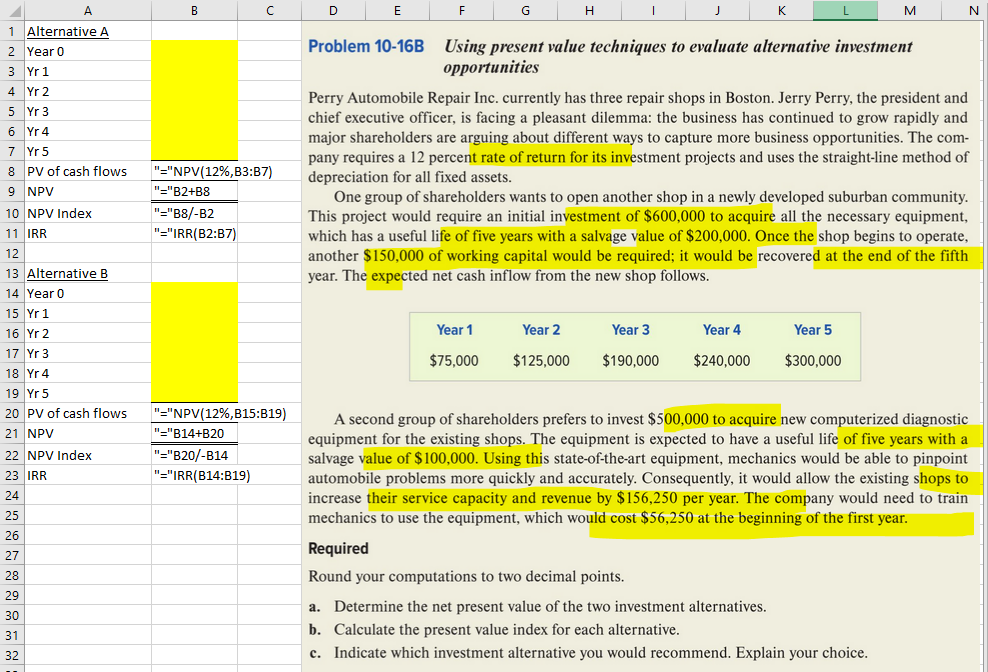Click the $190,000 value under Year 3

point(631,361)
